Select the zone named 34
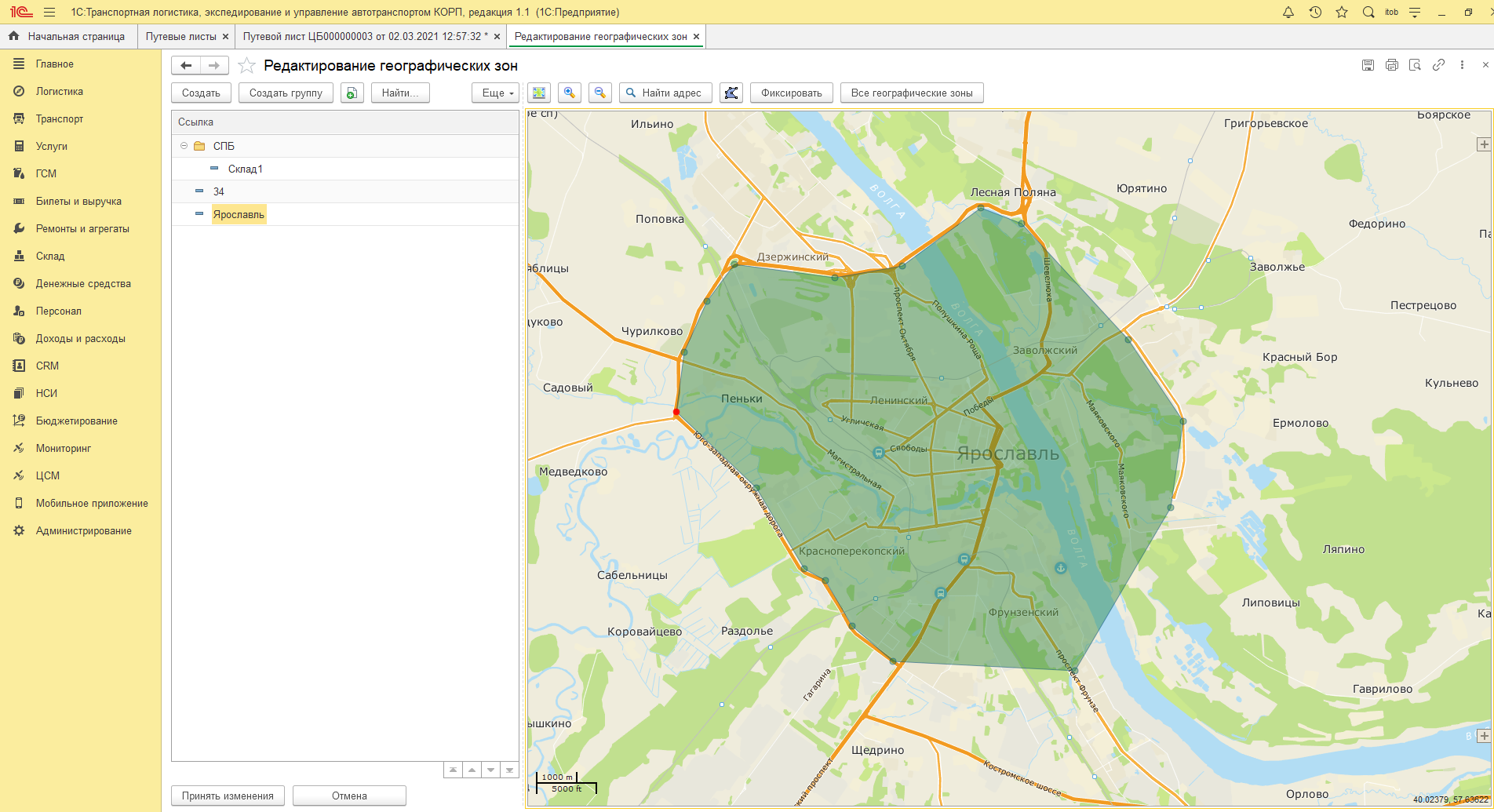 [x=345, y=191]
